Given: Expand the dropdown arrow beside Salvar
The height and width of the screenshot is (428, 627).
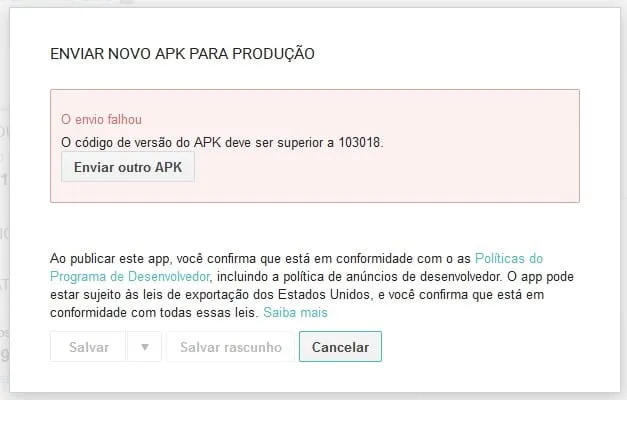Looking at the screenshot, I should coord(144,347).
